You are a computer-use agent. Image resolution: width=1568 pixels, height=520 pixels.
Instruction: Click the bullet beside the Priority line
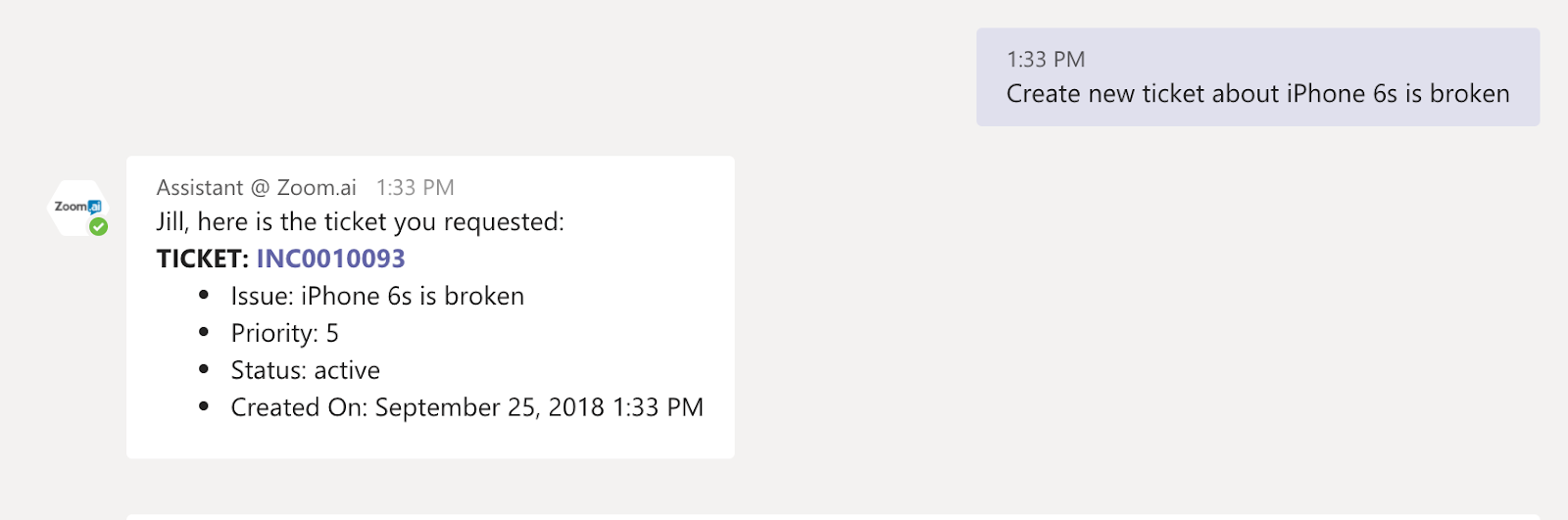click(204, 332)
